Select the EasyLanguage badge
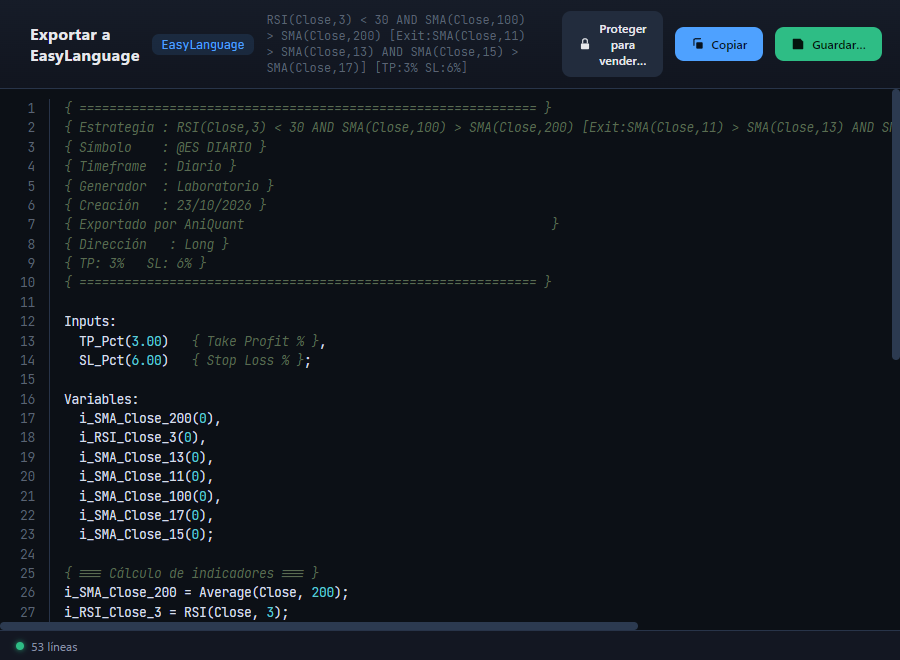This screenshot has width=900, height=660. pos(203,45)
